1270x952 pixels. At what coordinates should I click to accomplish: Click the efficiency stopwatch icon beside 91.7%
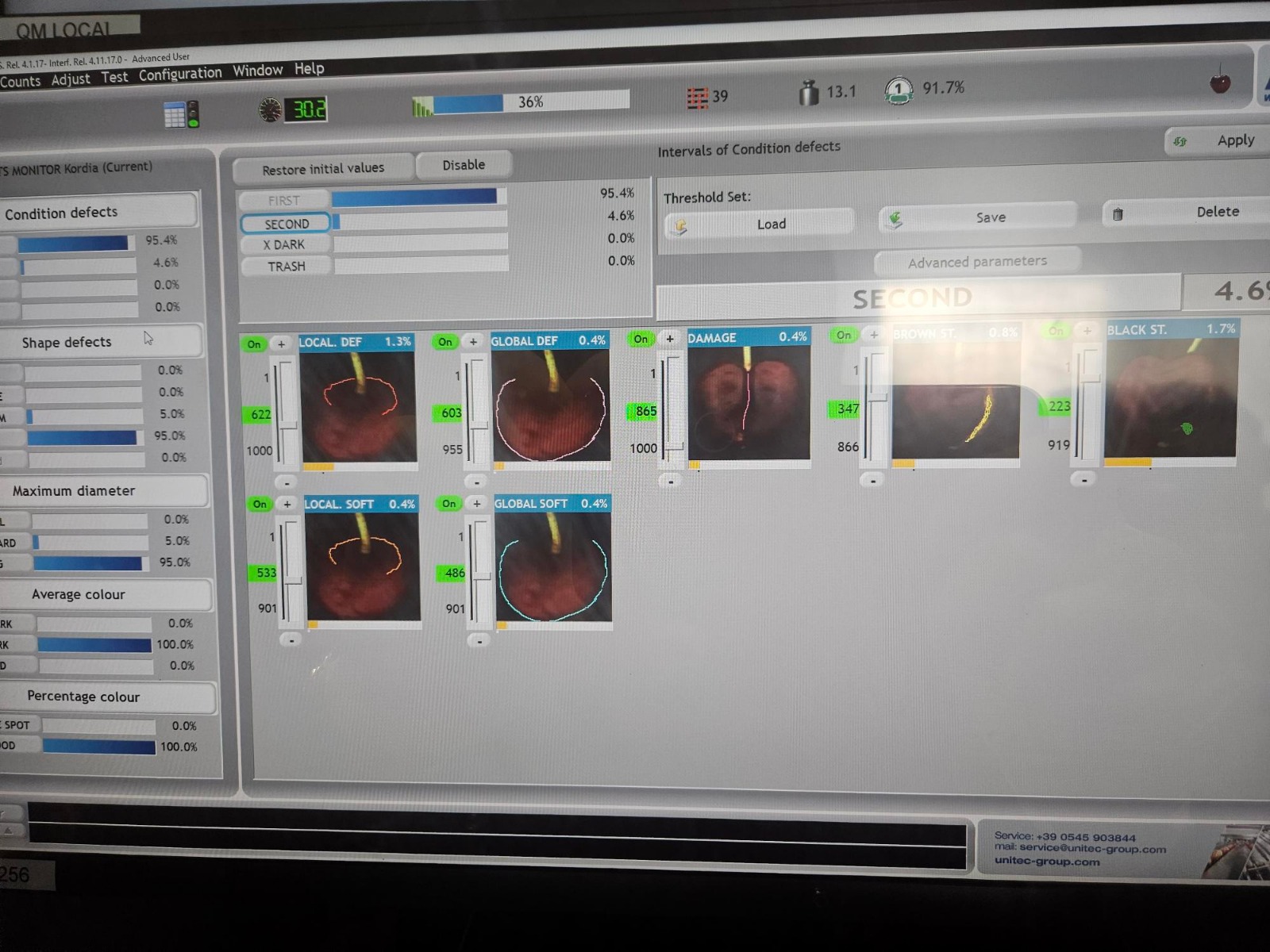899,90
